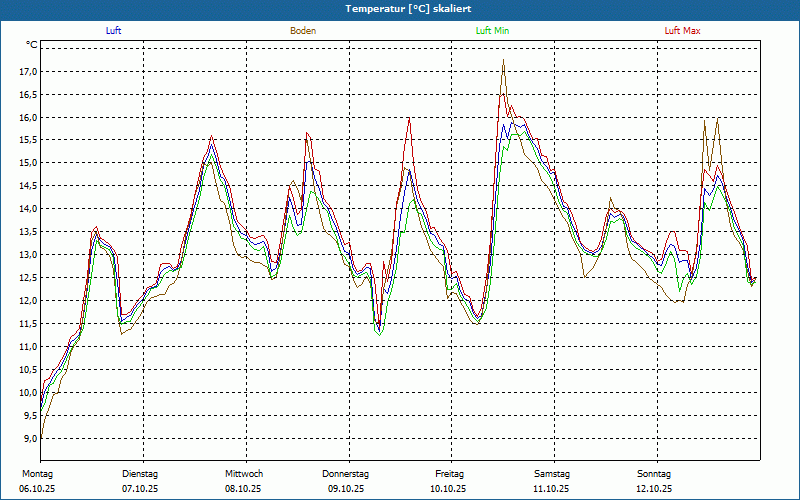The height and width of the screenshot is (500, 800).
Task: Click the 'Luft Max' legend entry
Action: (683, 31)
